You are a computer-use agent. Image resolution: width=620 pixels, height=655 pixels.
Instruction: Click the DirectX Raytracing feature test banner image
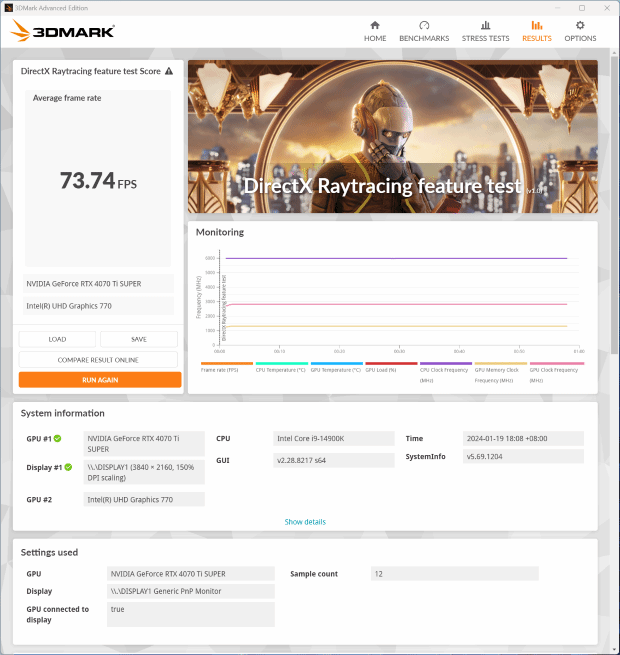coord(393,136)
